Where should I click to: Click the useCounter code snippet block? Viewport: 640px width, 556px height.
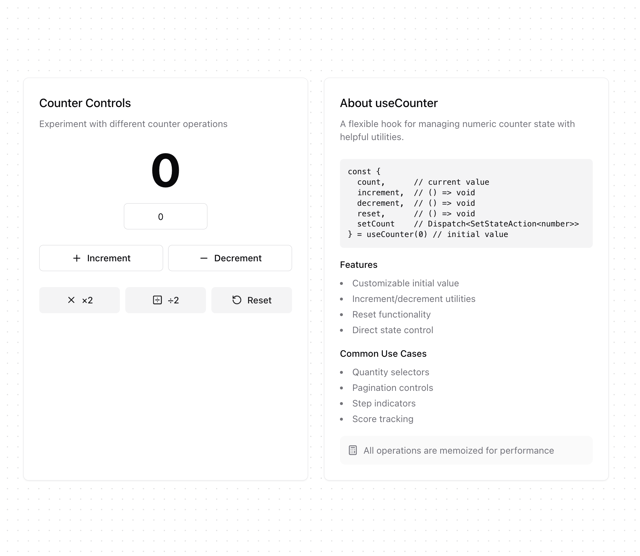(x=466, y=203)
